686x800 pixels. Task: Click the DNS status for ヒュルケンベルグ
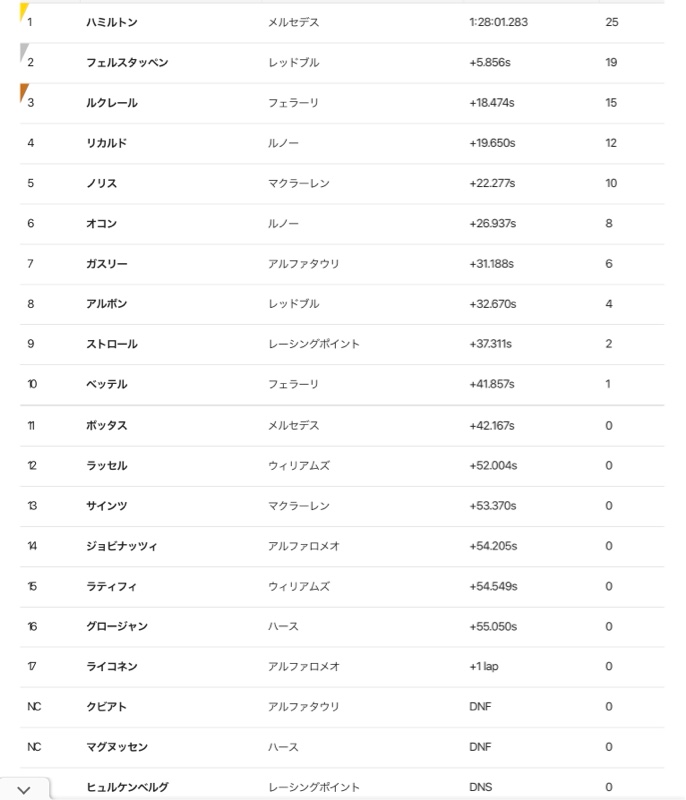pyautogui.click(x=480, y=787)
